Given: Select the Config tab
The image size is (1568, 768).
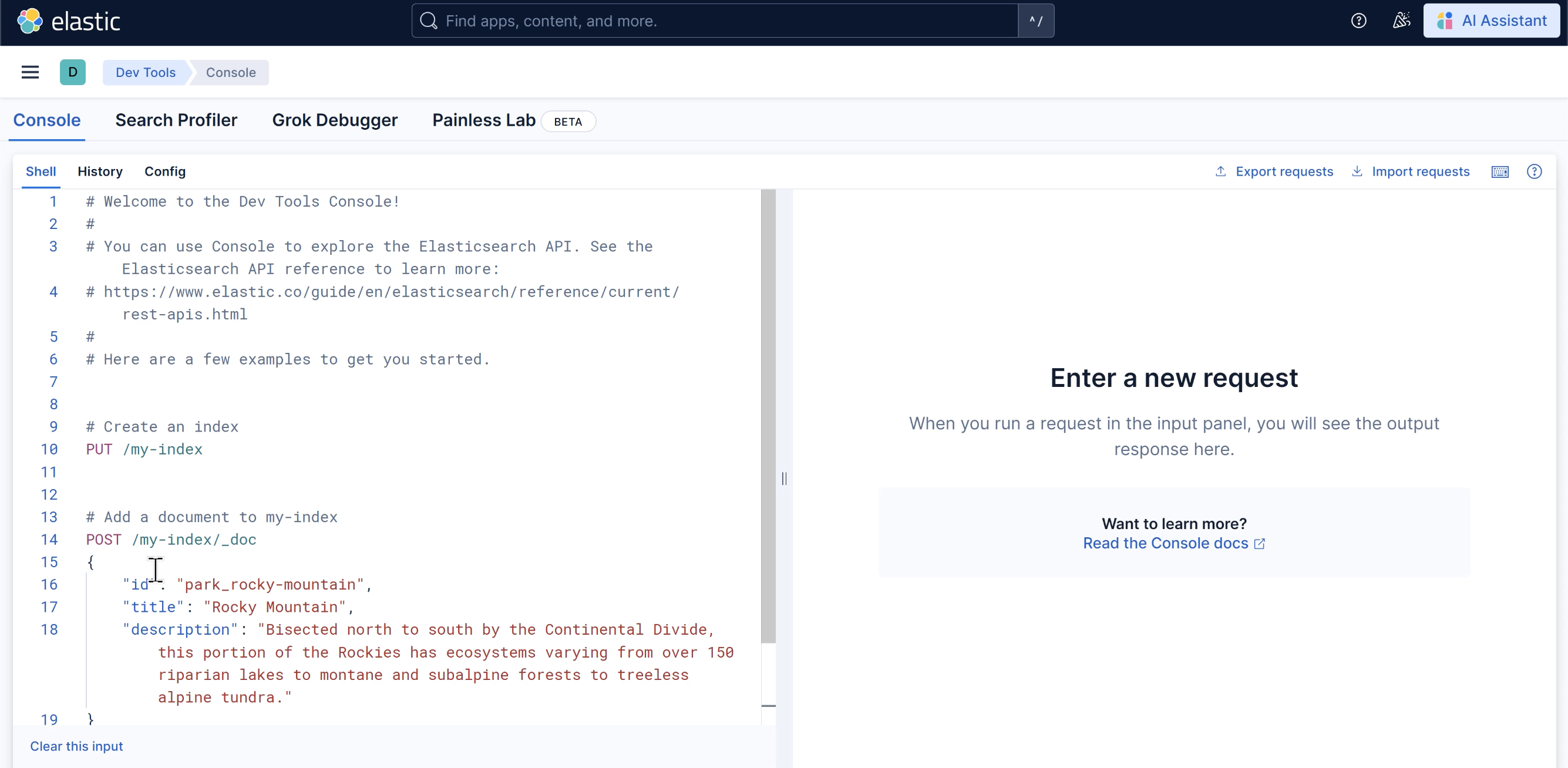Looking at the screenshot, I should [165, 171].
